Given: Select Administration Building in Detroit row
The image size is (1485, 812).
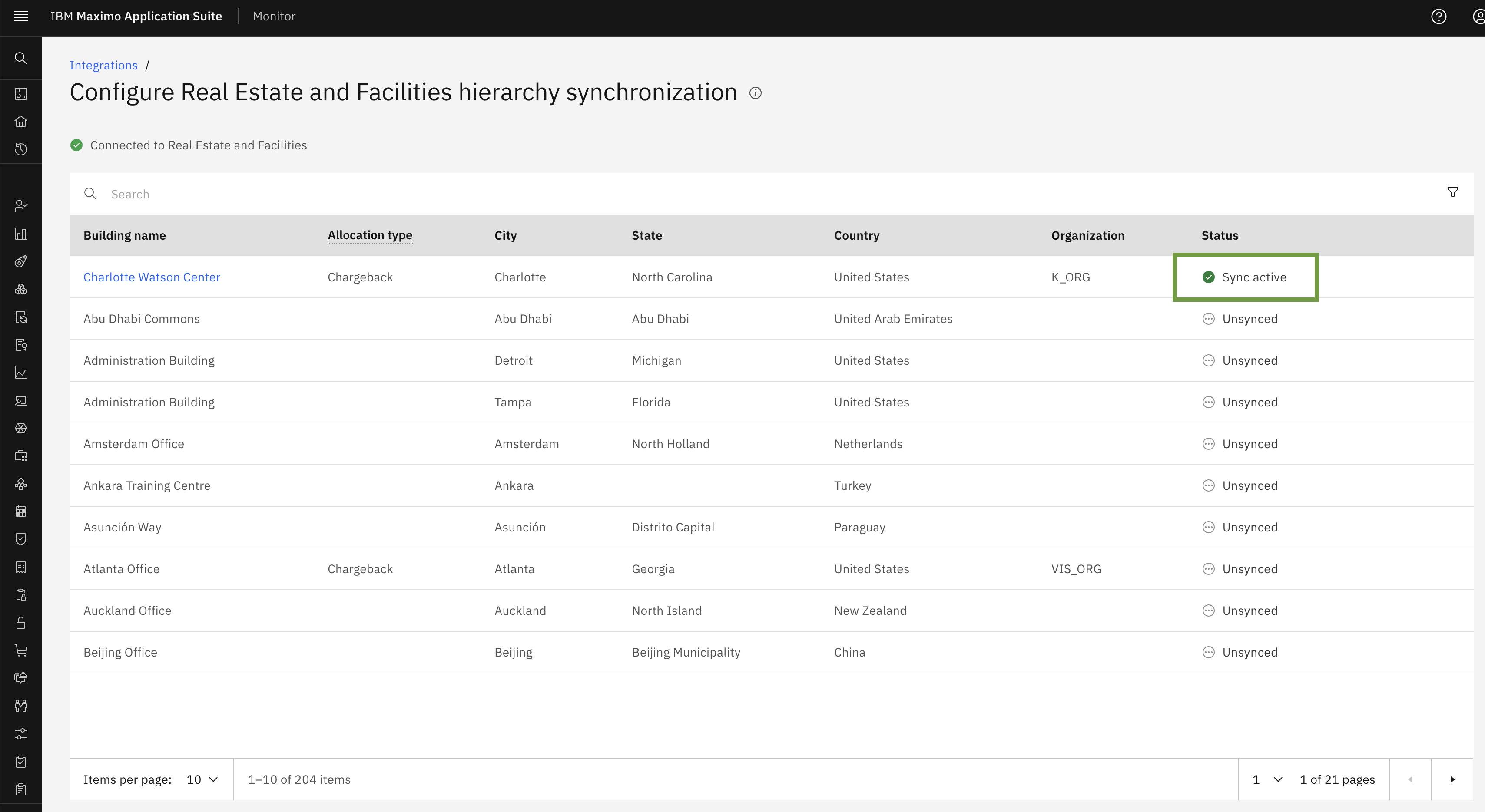Looking at the screenshot, I should (149, 360).
